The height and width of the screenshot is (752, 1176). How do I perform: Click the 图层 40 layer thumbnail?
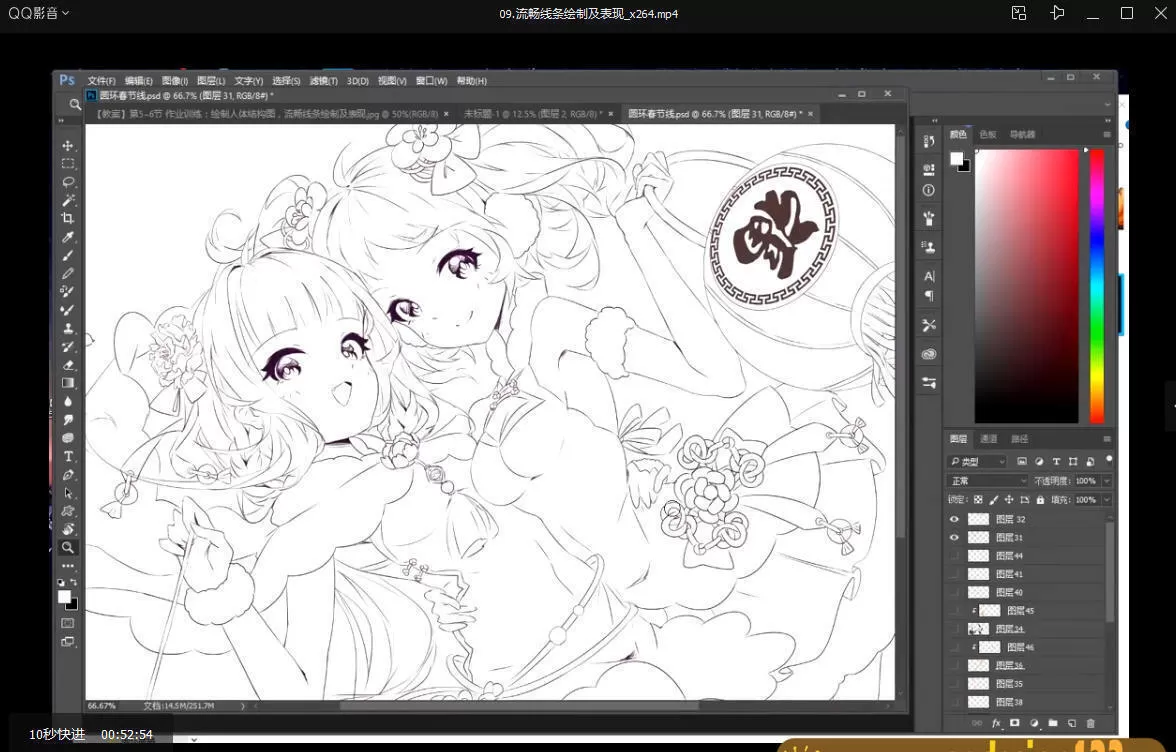[978, 593]
